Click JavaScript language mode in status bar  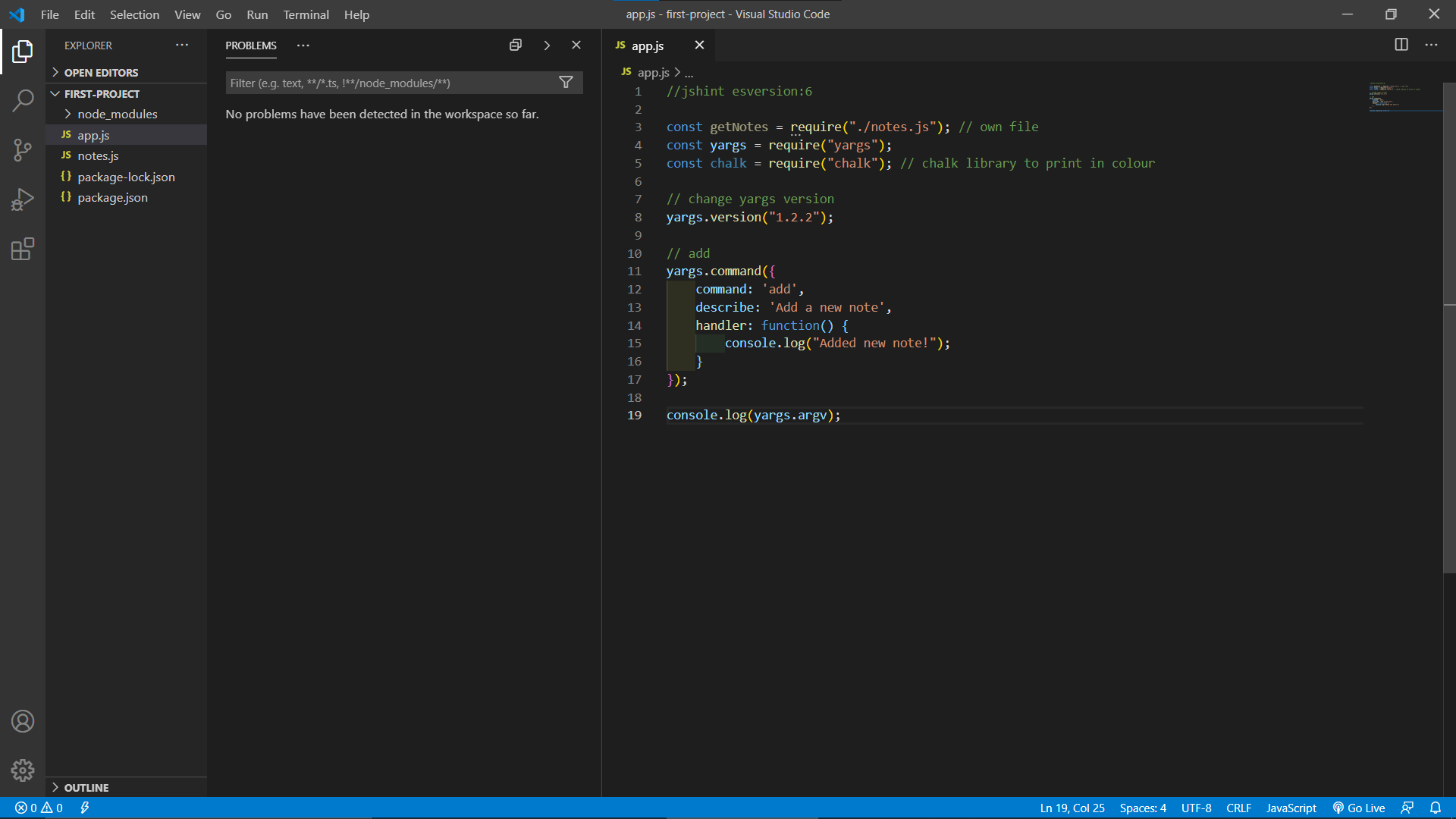click(1291, 808)
